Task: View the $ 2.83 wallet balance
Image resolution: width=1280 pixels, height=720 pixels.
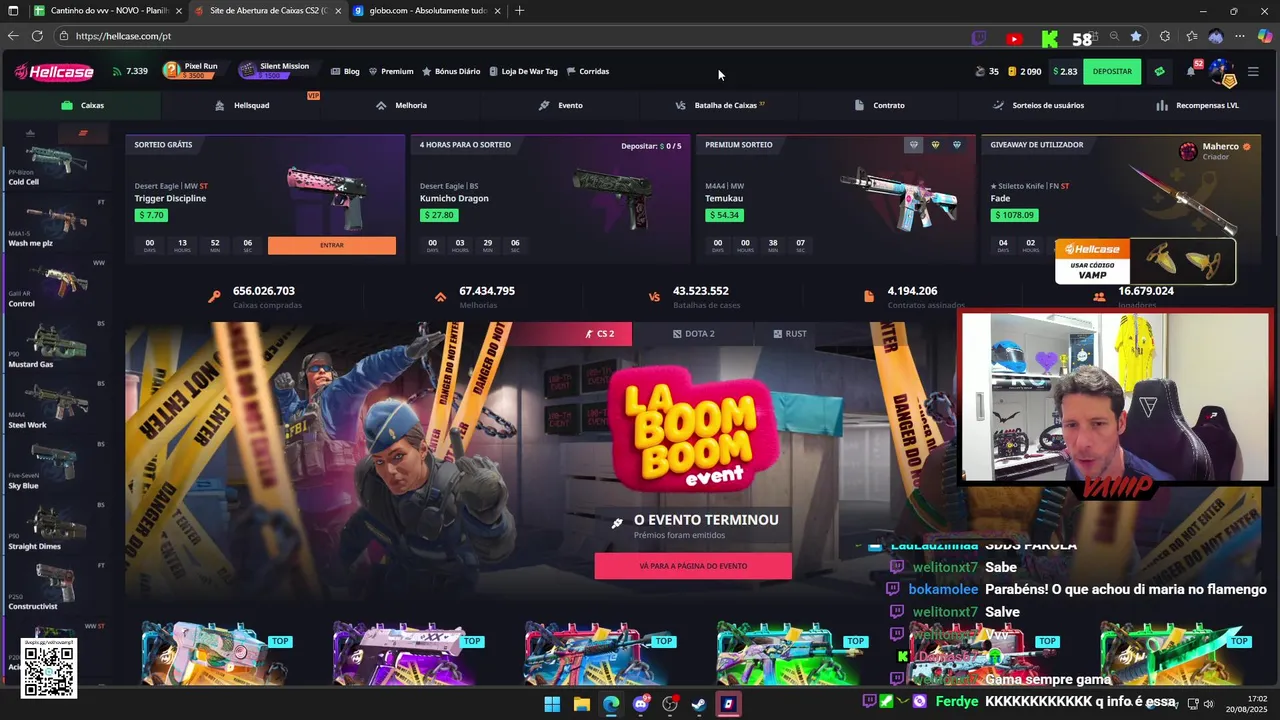Action: (1064, 71)
